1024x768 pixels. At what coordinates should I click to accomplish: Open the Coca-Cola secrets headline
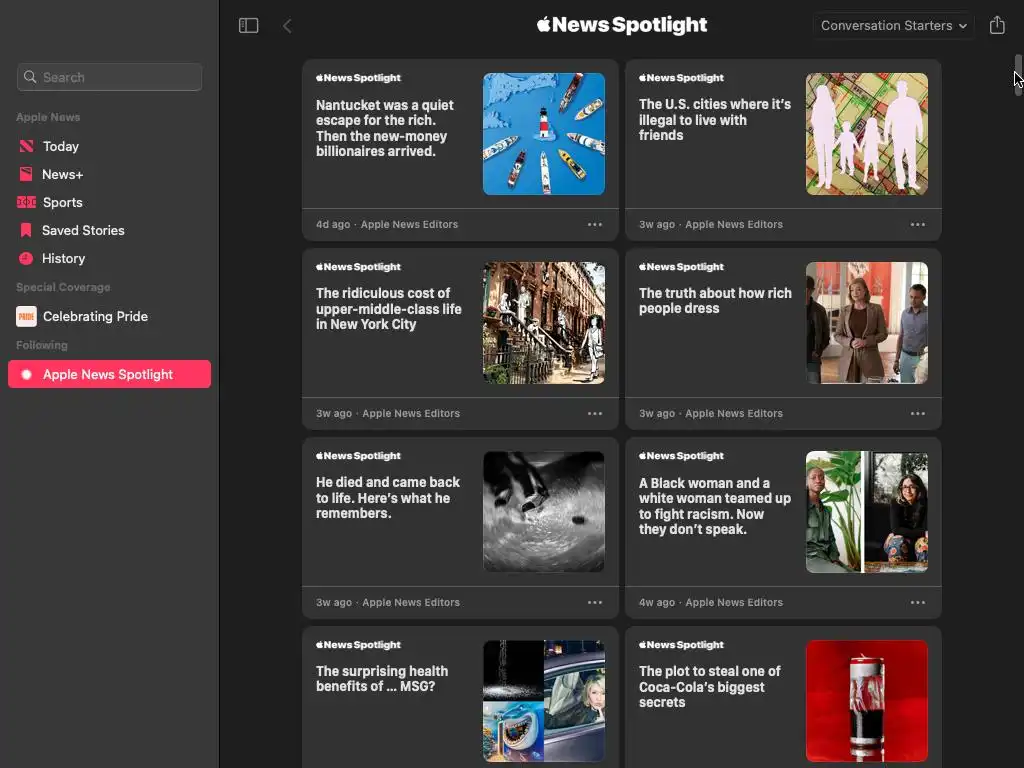point(709,686)
